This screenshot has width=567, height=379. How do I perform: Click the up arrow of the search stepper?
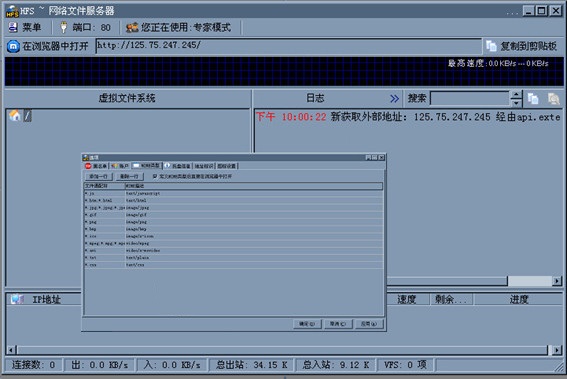pyautogui.click(x=516, y=95)
